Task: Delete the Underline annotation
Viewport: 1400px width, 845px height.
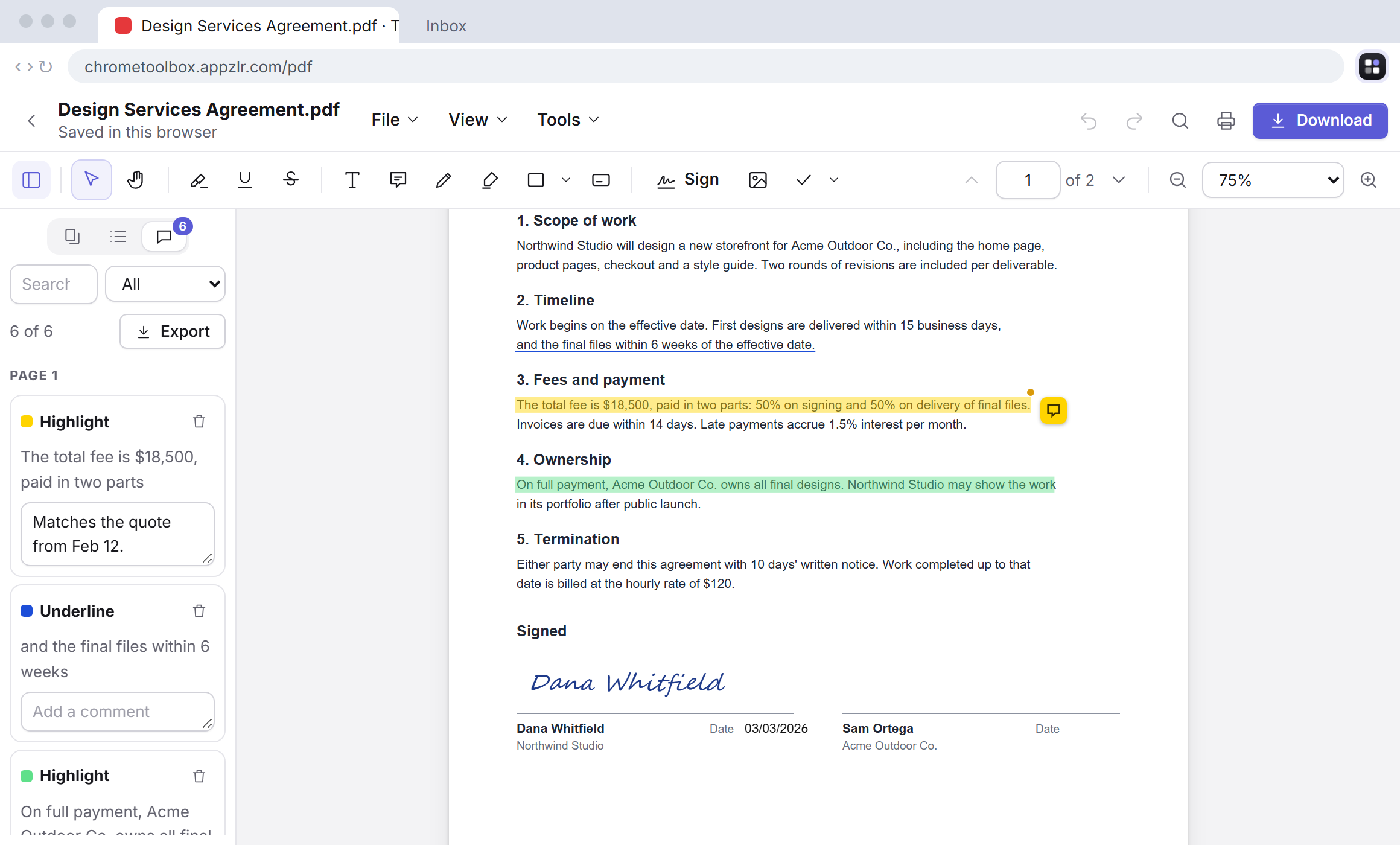Action: [199, 611]
